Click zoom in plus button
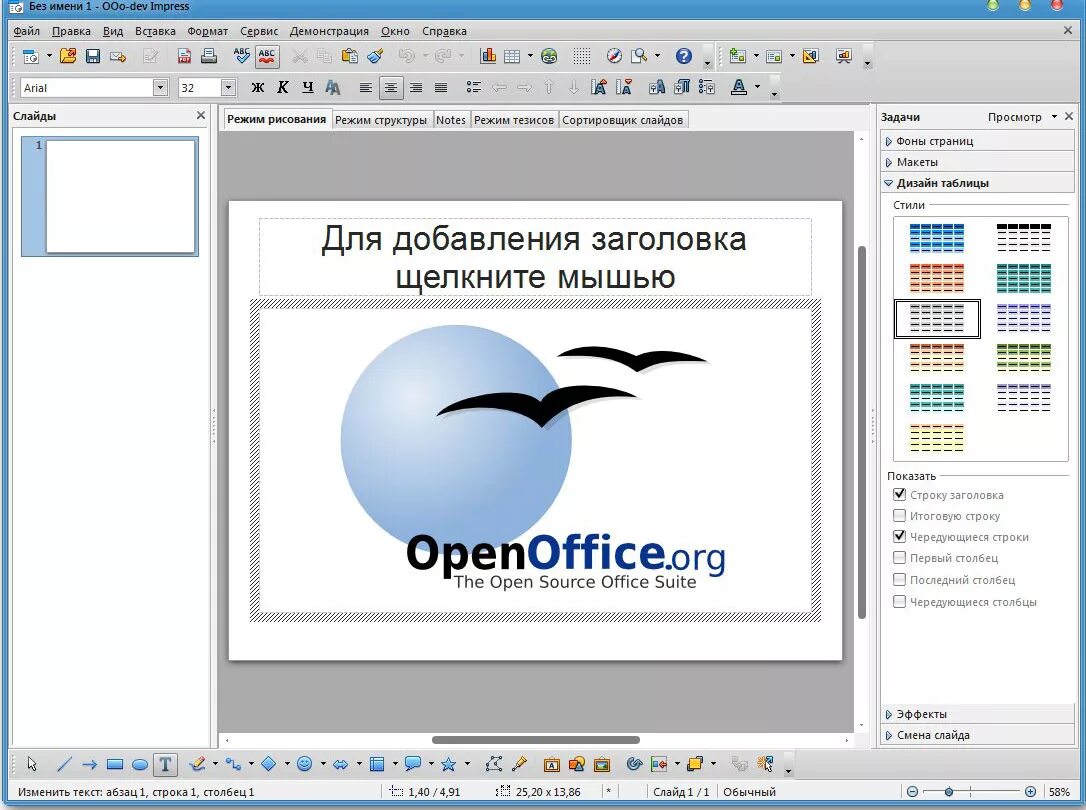The image size is (1086, 810). [1031, 791]
